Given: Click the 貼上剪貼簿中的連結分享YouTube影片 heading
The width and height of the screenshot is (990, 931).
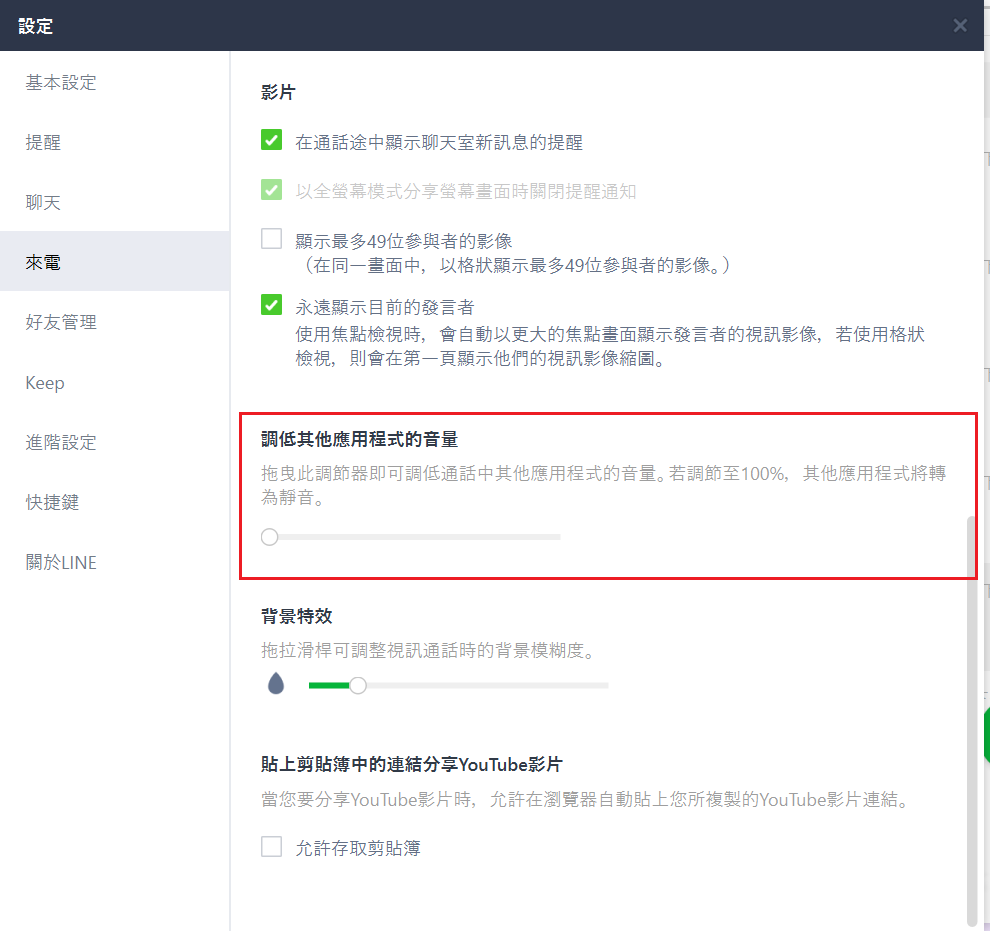Looking at the screenshot, I should pos(412,764).
